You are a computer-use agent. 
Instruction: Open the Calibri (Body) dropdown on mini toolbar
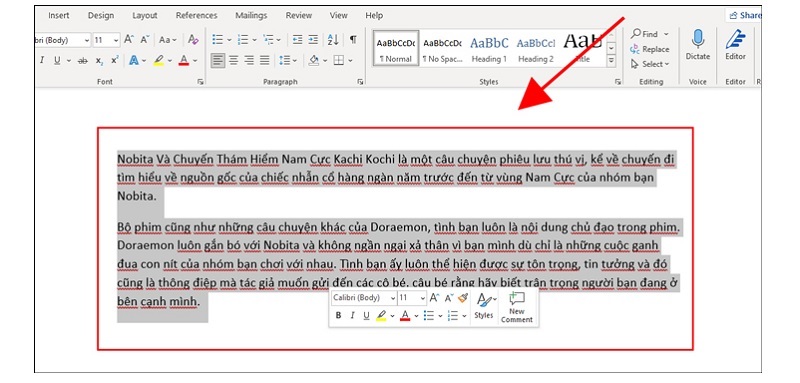pyautogui.click(x=393, y=298)
